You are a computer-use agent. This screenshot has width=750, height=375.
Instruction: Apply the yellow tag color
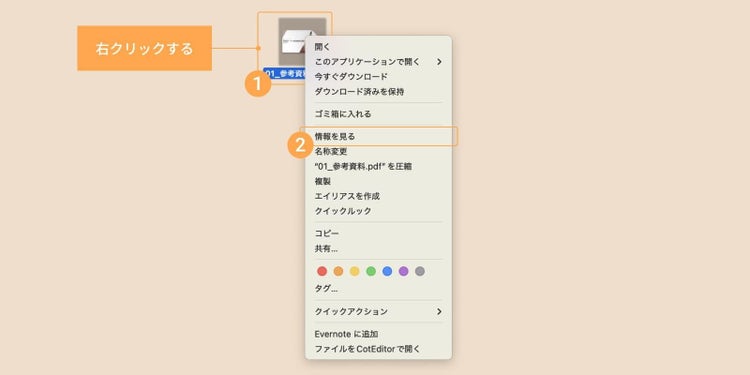pyautogui.click(x=354, y=271)
